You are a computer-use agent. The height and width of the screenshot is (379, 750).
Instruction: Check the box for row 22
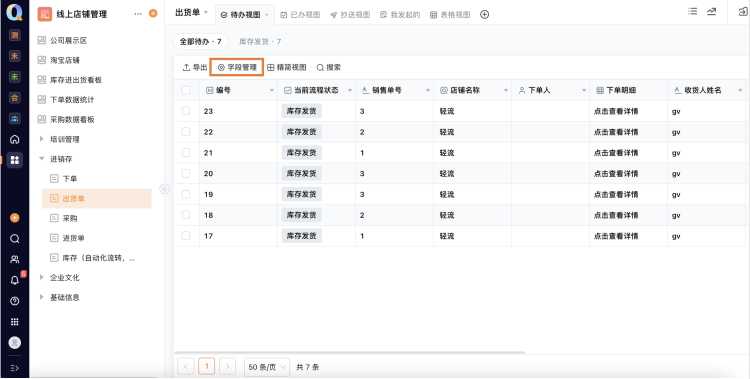coord(186,132)
